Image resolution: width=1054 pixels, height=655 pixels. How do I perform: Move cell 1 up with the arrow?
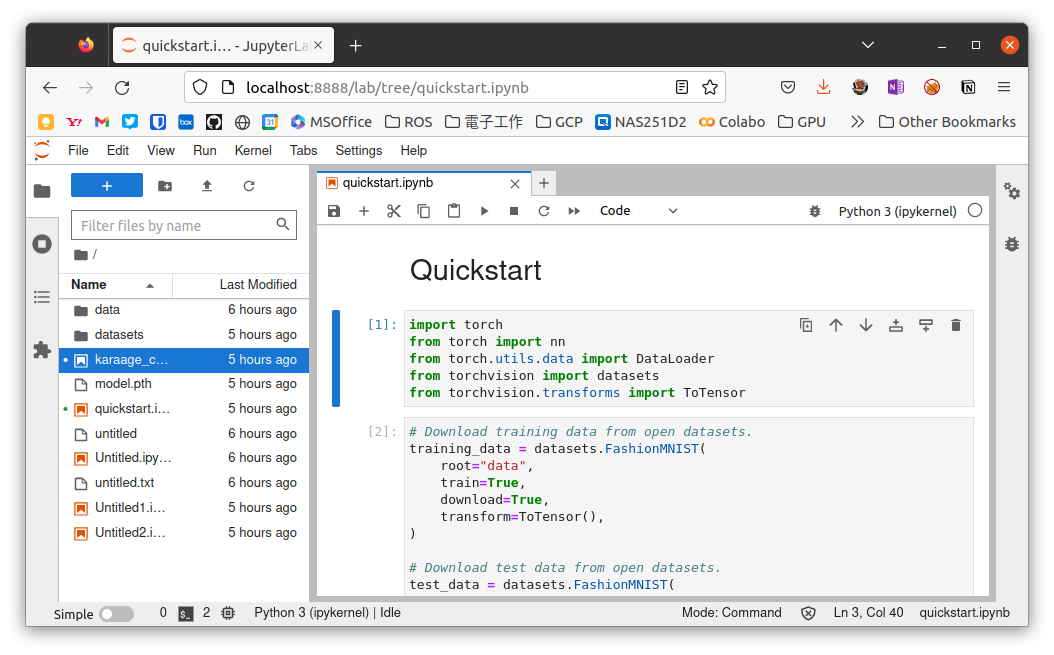pyautogui.click(x=836, y=325)
